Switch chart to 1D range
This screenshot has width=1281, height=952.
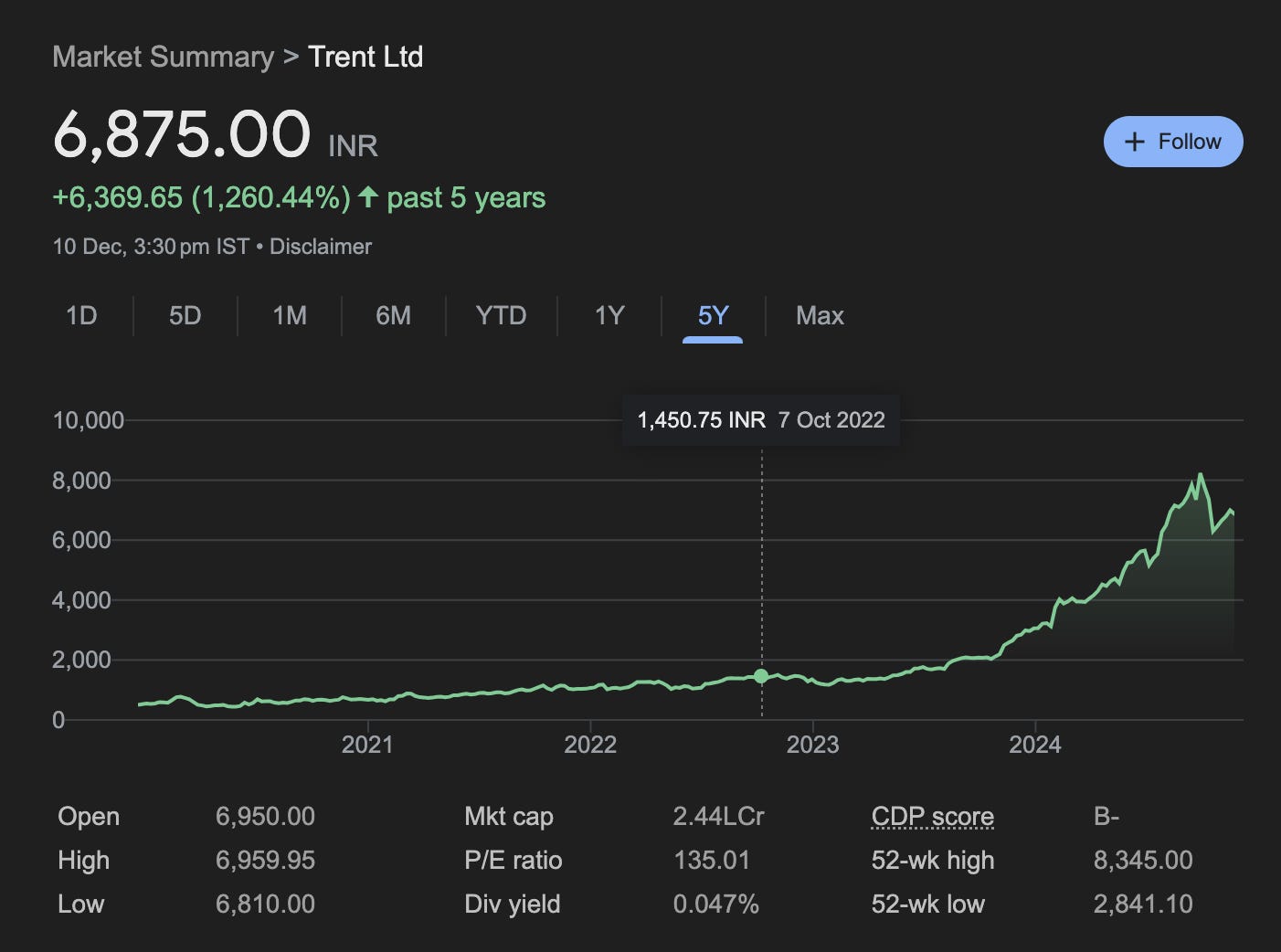point(81,316)
